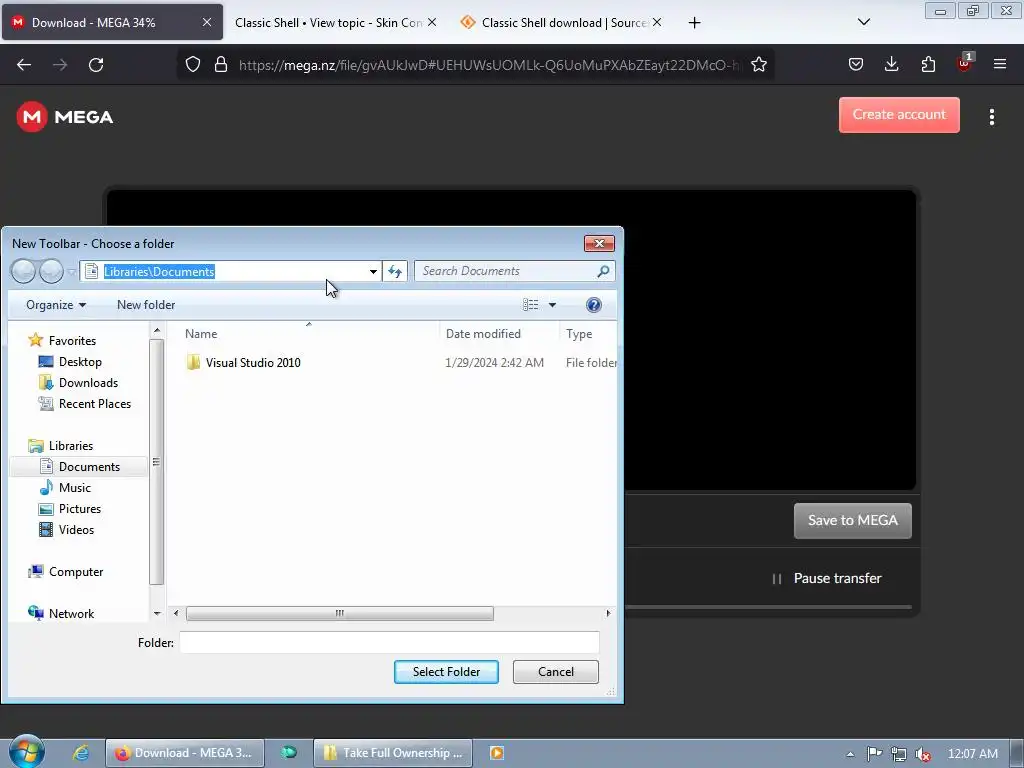Screen dimensions: 1024x768
Task: Click the uBlock extension badge icon
Action: click(965, 63)
